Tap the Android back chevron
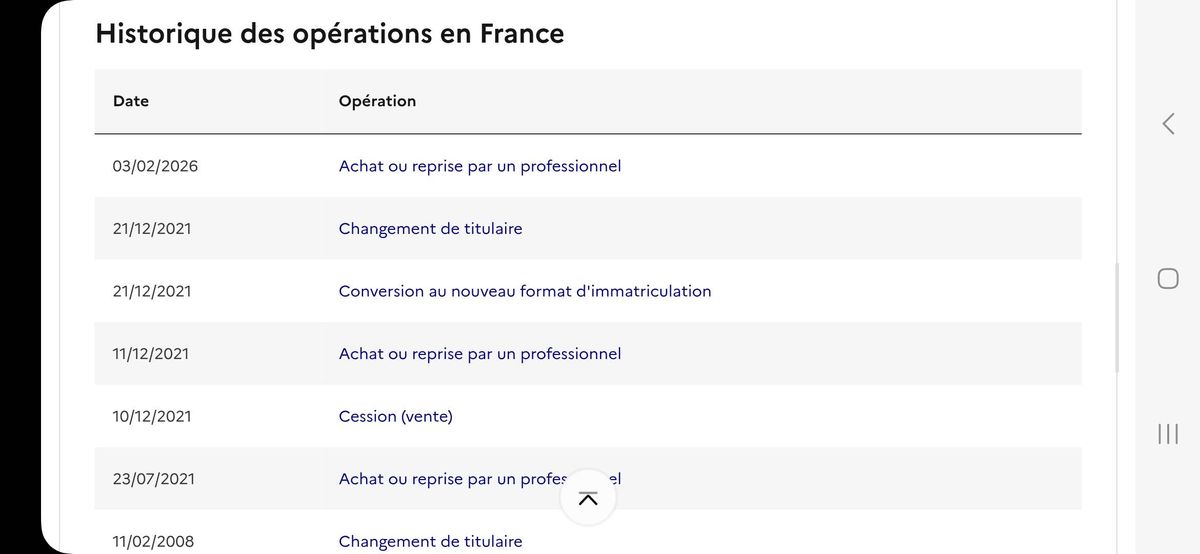 click(1168, 124)
